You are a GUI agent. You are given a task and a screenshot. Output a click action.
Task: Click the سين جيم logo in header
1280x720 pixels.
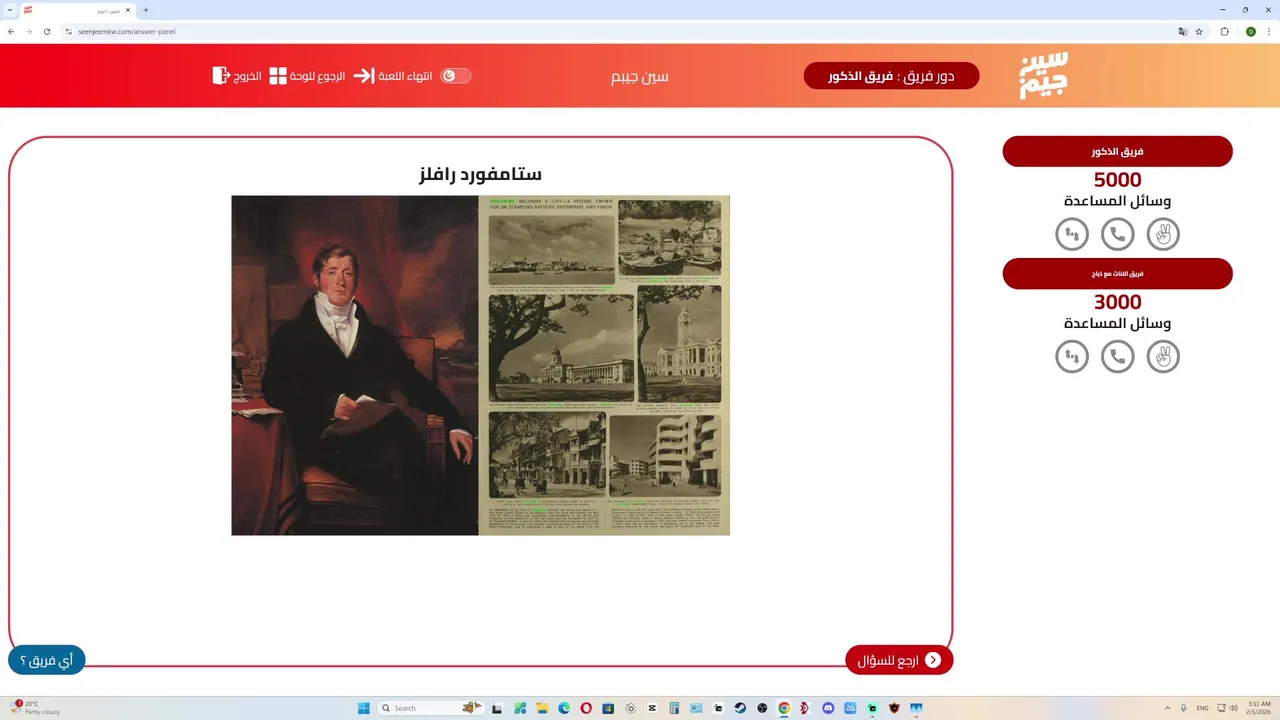click(1044, 75)
